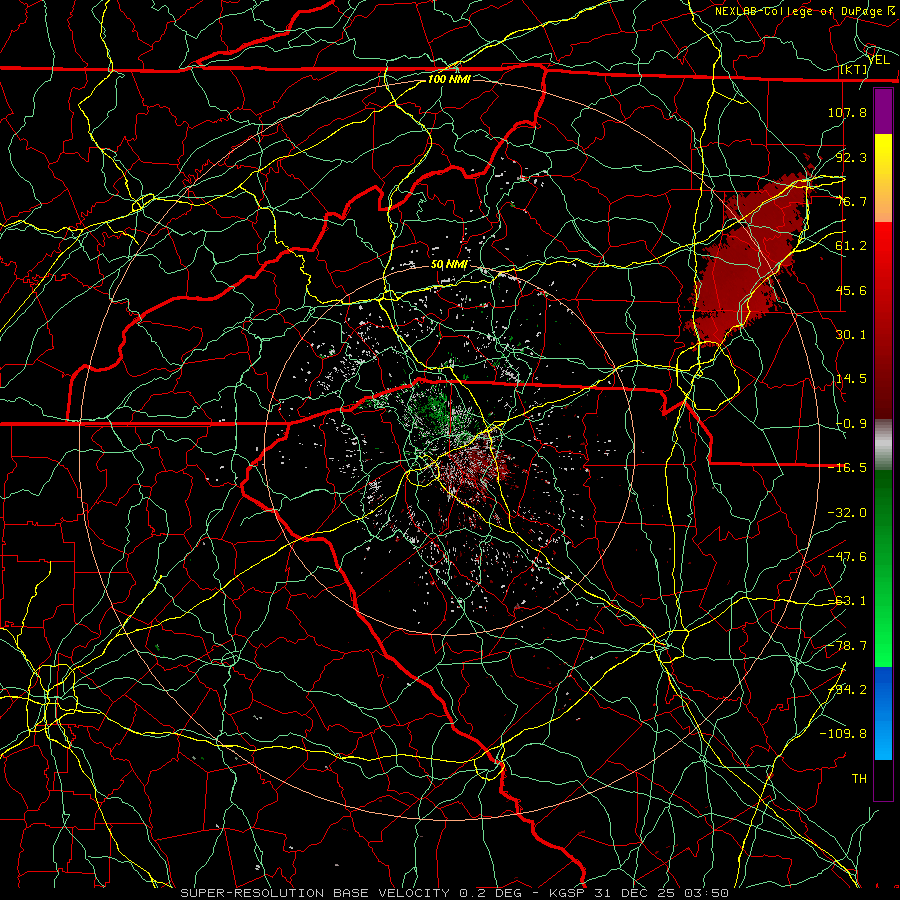900x900 pixels.
Task: Click the blue segment of color bar
Action: pyautogui.click(x=883, y=713)
